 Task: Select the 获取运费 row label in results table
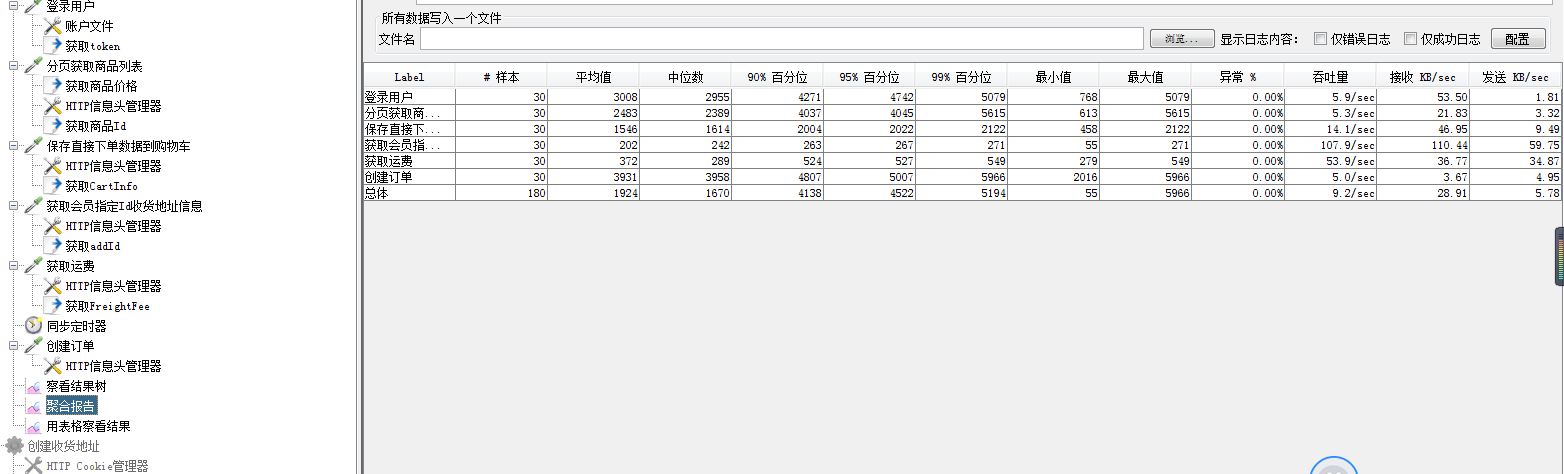click(388, 161)
